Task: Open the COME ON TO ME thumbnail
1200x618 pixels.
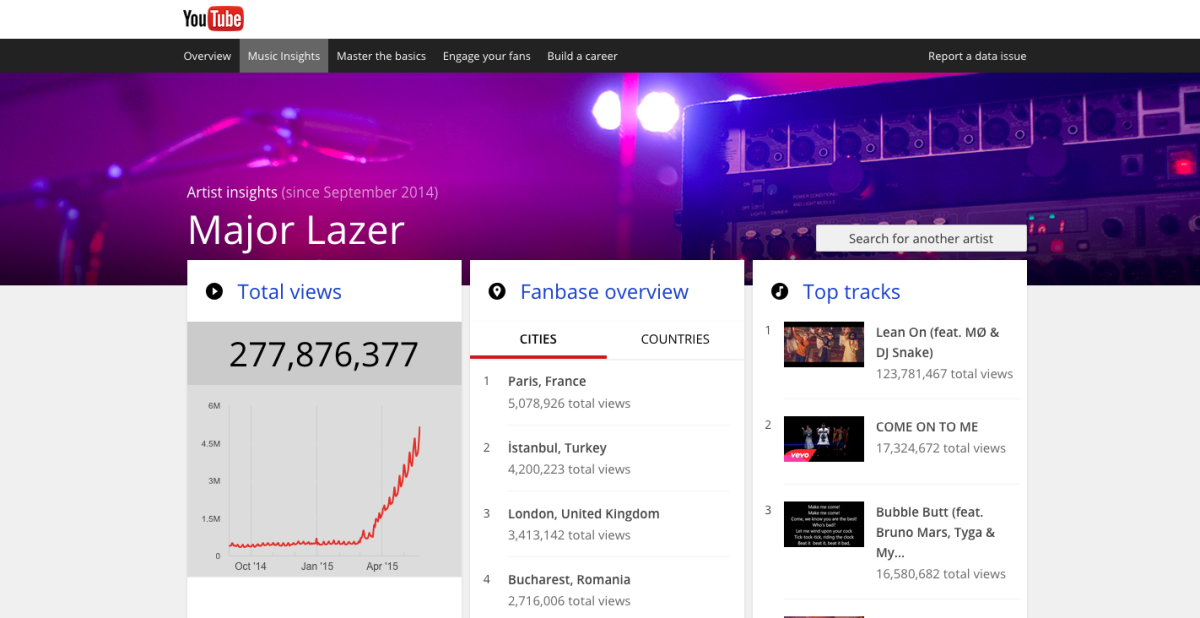Action: point(824,438)
